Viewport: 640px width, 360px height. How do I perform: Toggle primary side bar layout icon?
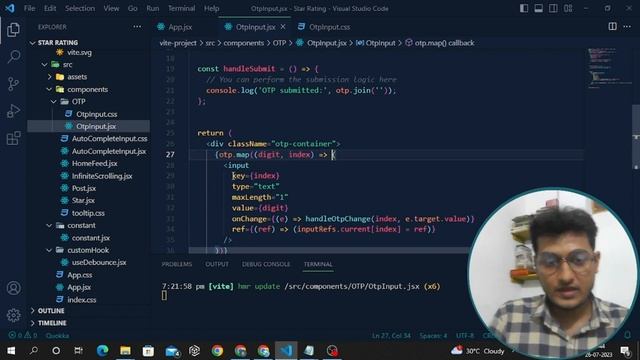pyautogui.click(x=524, y=8)
